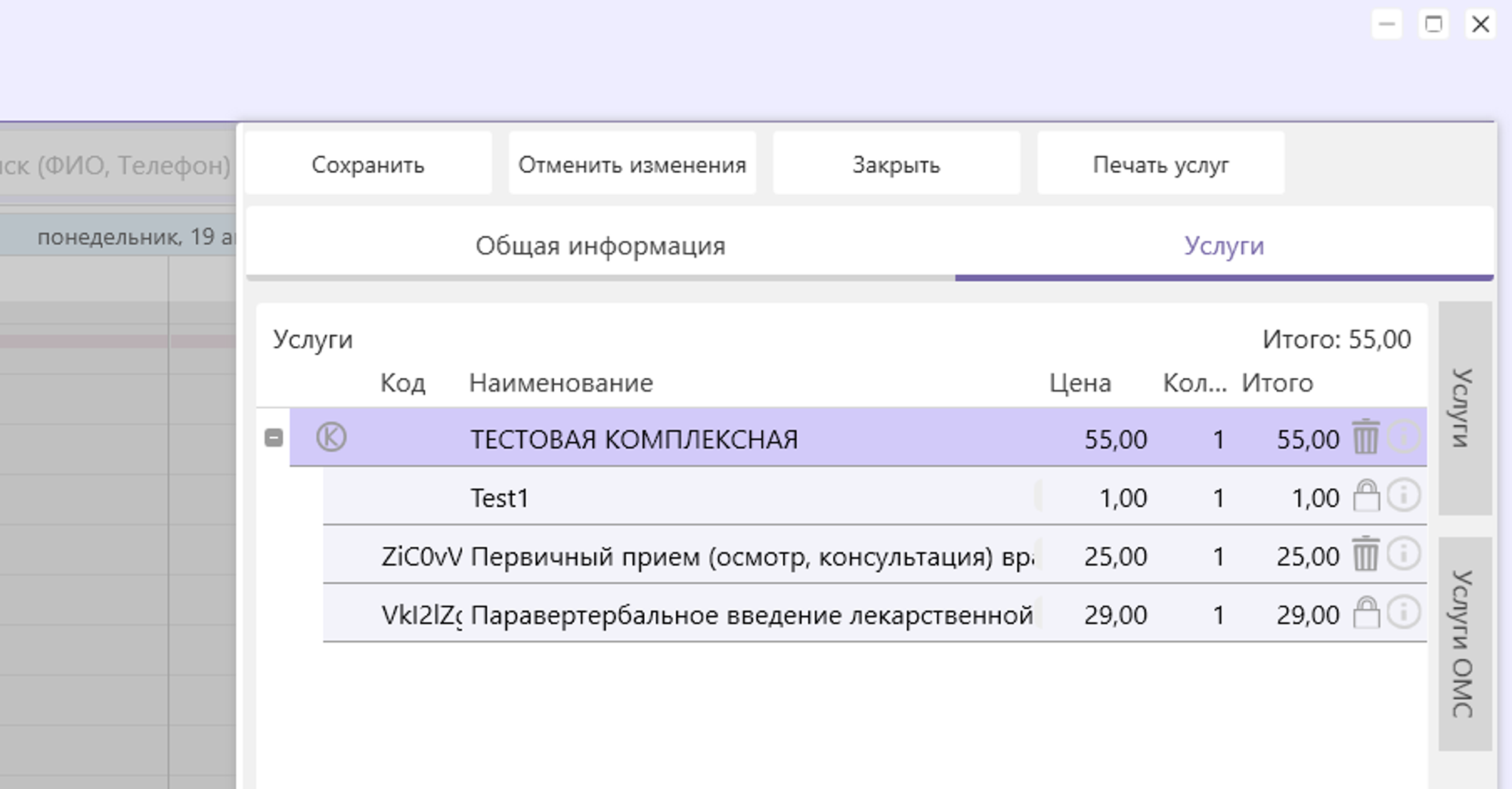
Task: Delete the Первичный прием service row
Action: pyautogui.click(x=1365, y=554)
